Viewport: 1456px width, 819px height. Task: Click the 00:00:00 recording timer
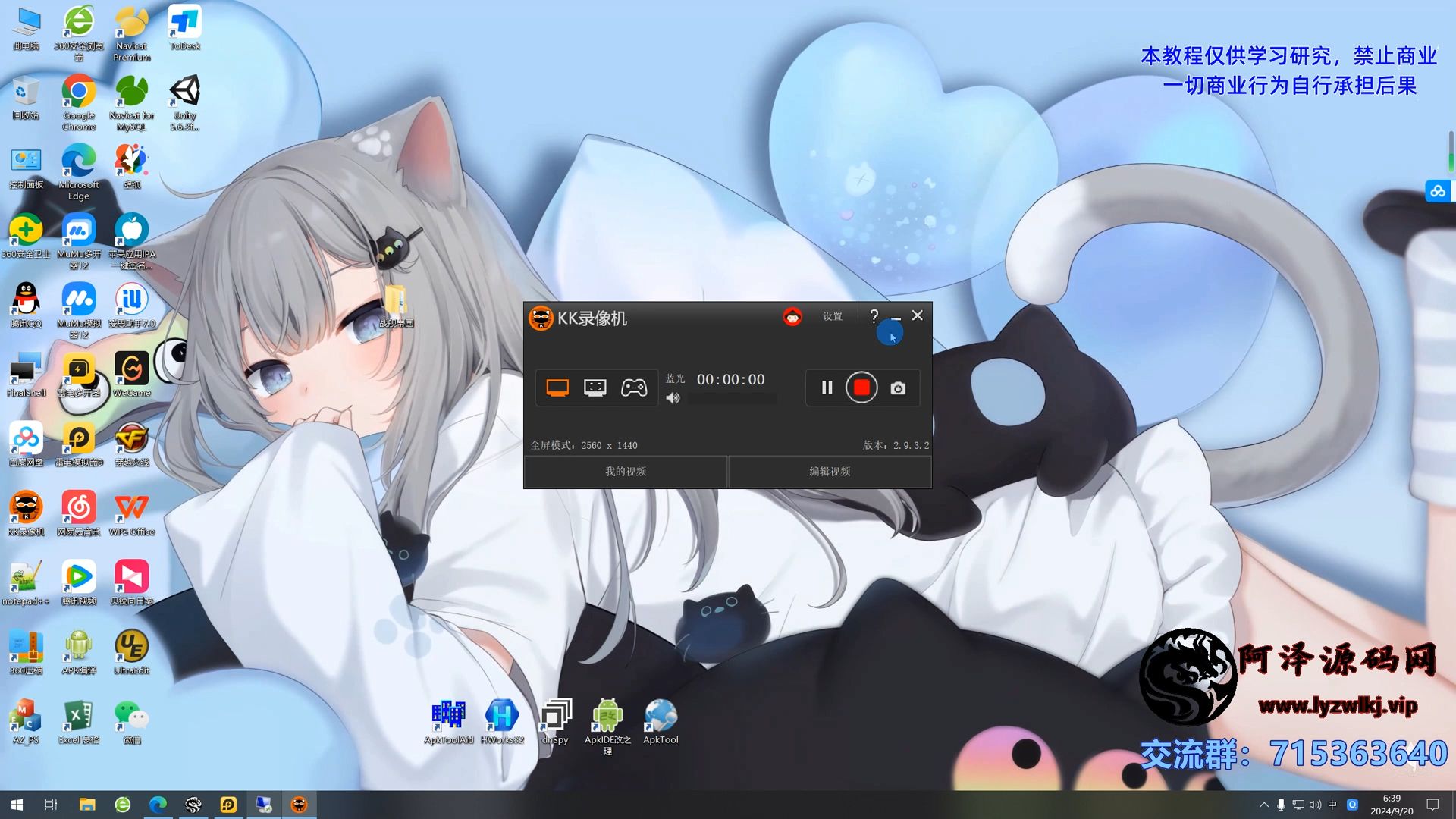(730, 379)
